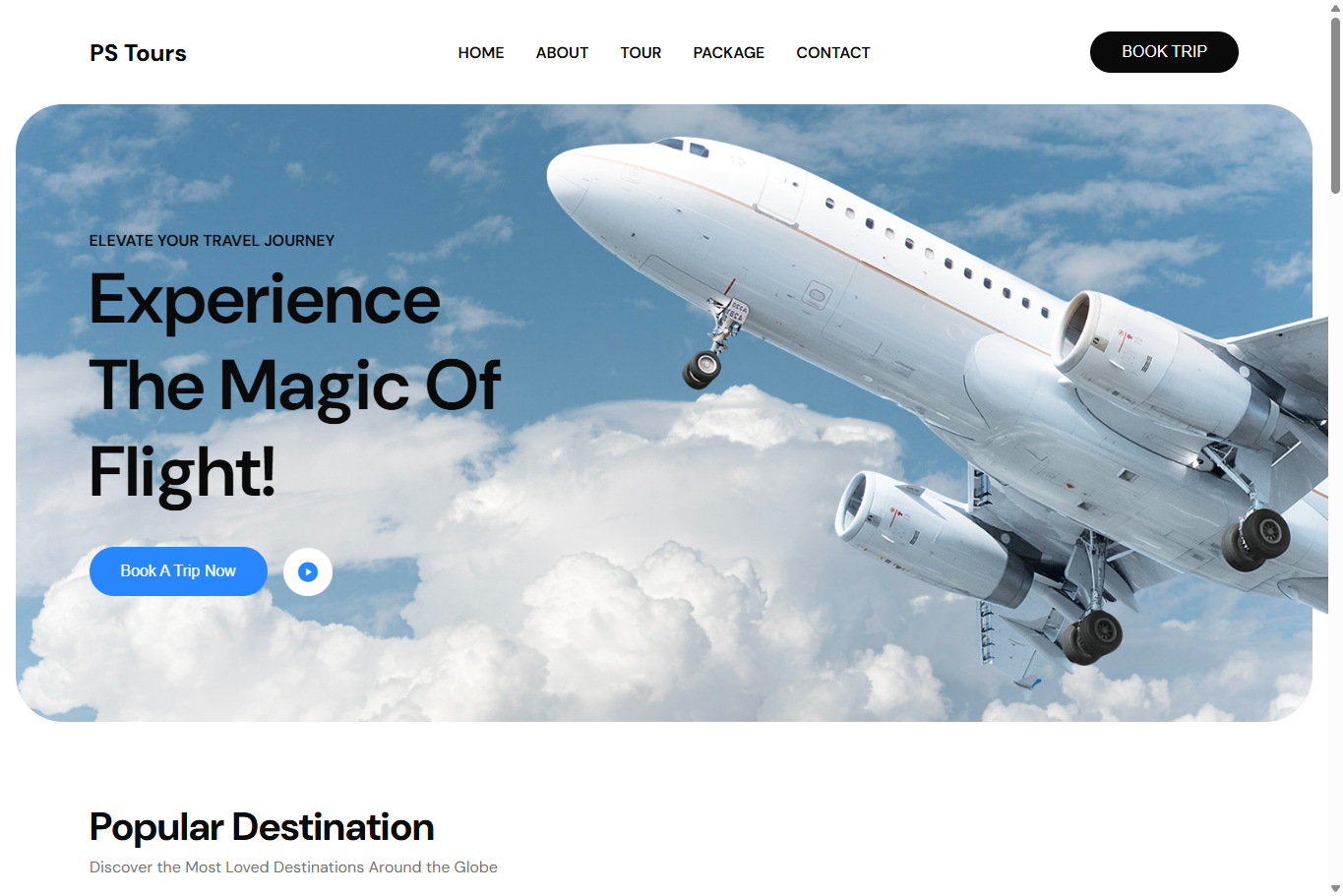1343x896 pixels.
Task: Click the airplane's nose landing gear
Action: (x=713, y=344)
